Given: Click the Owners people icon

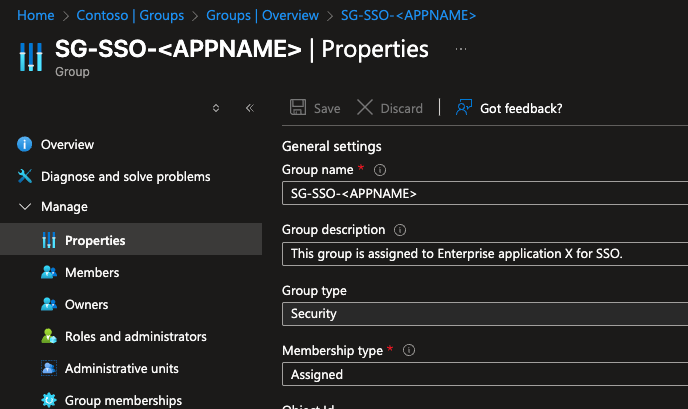Looking at the screenshot, I should 48,305.
